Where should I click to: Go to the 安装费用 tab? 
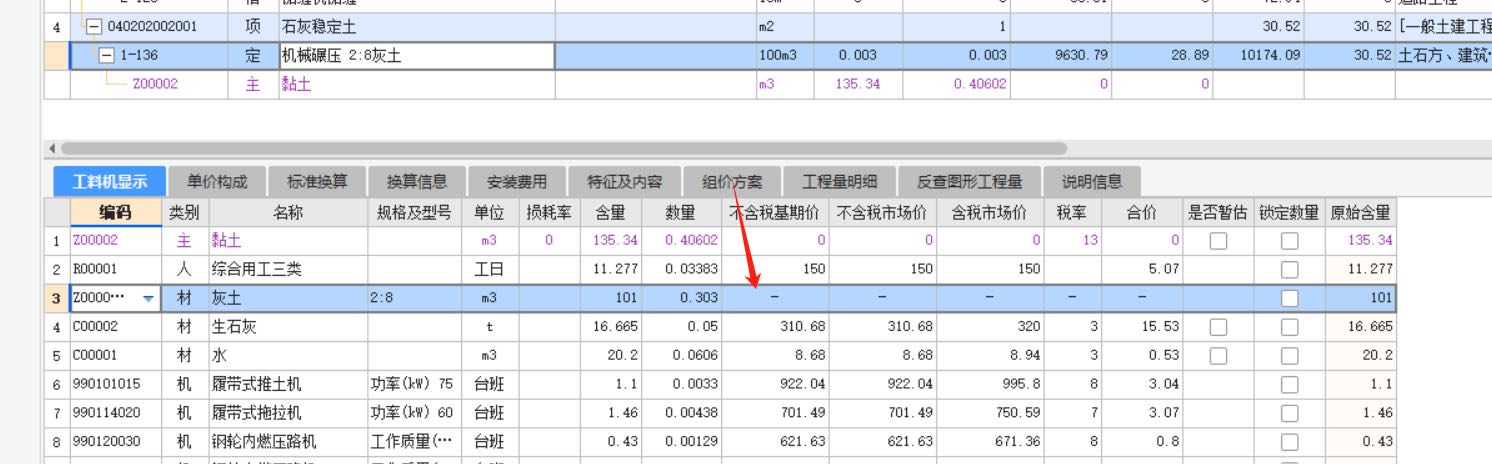(517, 182)
